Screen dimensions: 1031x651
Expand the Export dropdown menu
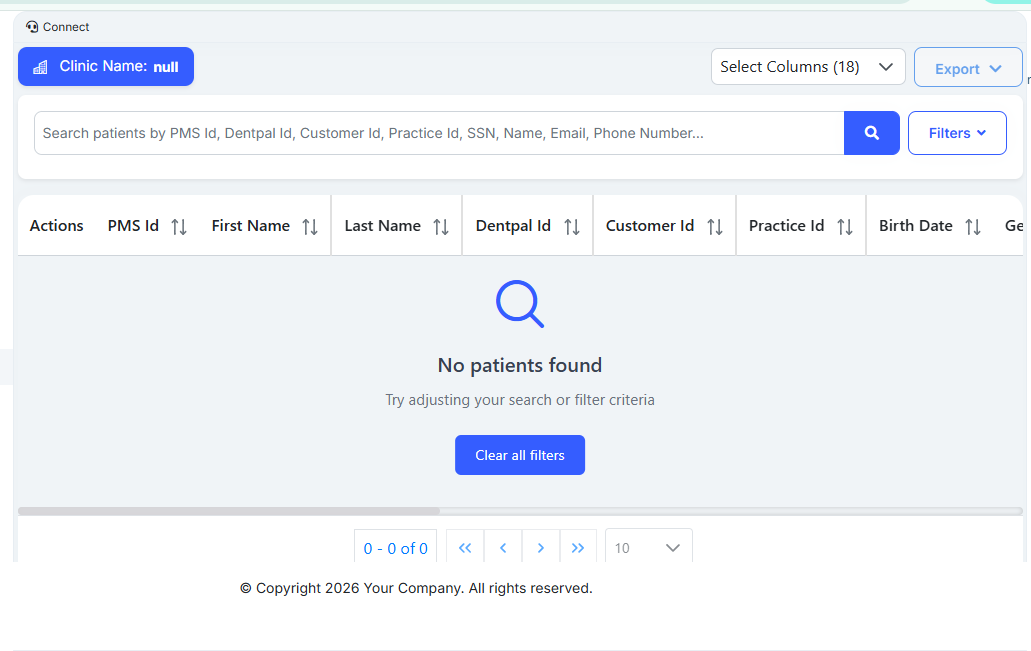click(x=967, y=68)
